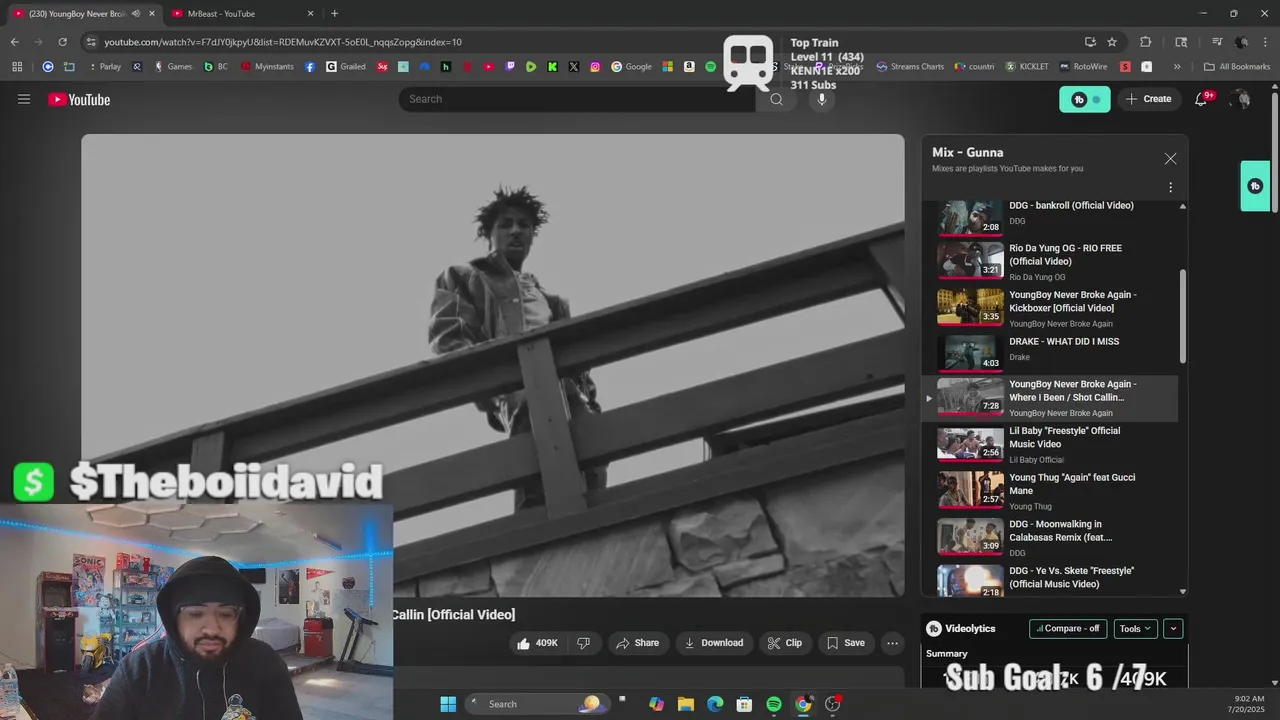Image resolution: width=1280 pixels, height=720 pixels.
Task: Open Copilot from the taskbar
Action: point(656,704)
